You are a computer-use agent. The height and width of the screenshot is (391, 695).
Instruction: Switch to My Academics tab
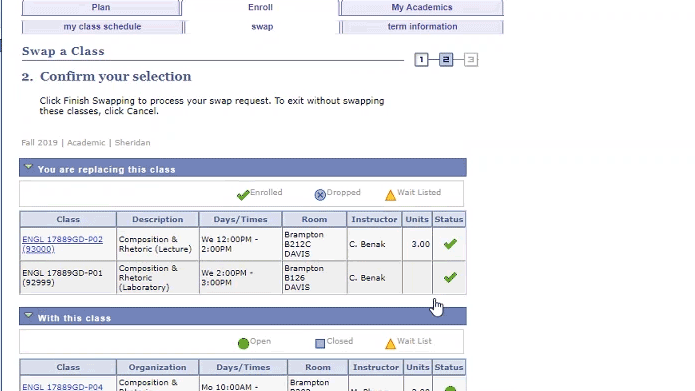coord(422,8)
